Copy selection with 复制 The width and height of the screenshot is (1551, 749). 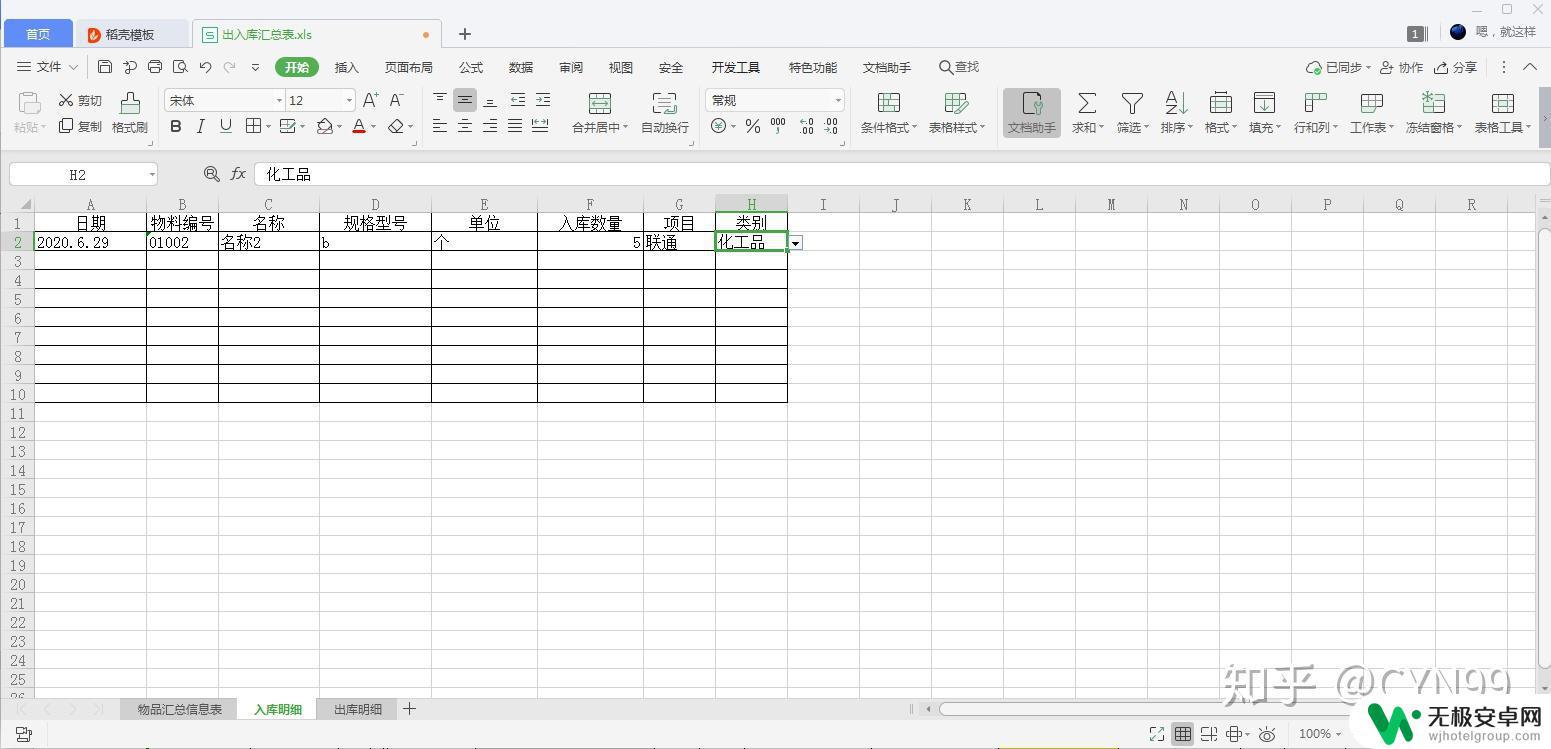pos(80,126)
